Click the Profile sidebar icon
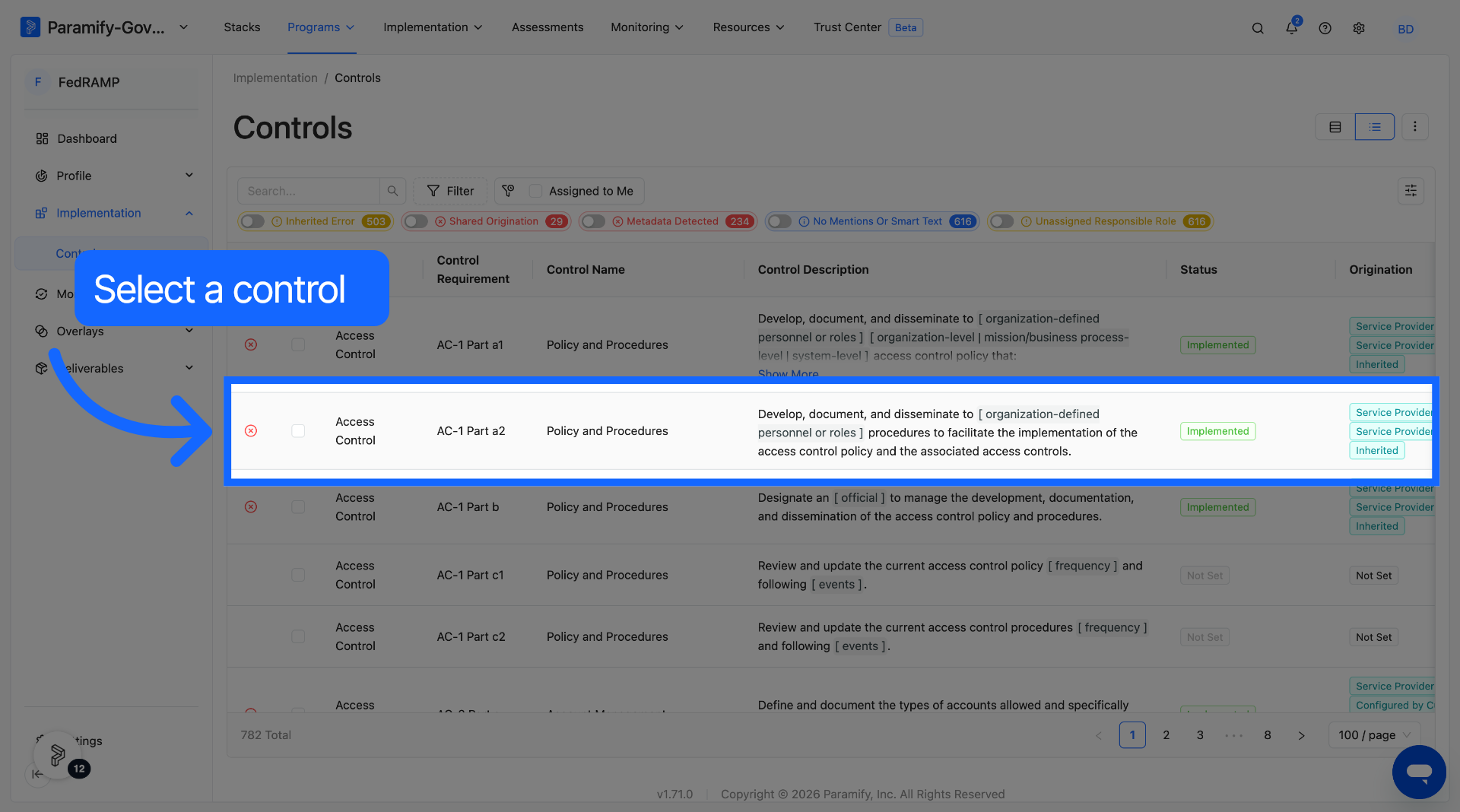1460x812 pixels. click(42, 176)
